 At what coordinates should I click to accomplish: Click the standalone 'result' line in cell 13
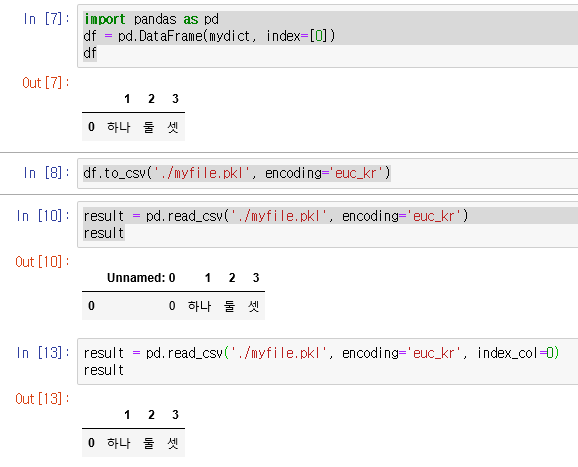click(x=104, y=370)
